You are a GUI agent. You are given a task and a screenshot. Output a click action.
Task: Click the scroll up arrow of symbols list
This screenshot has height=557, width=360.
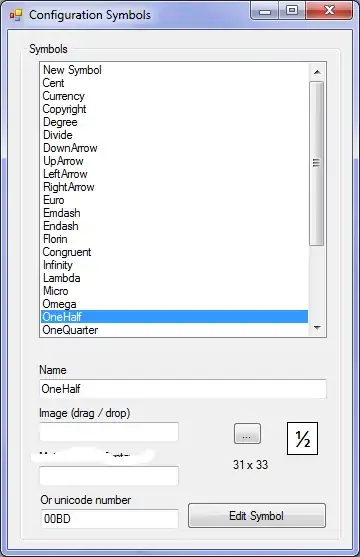pyautogui.click(x=317, y=72)
